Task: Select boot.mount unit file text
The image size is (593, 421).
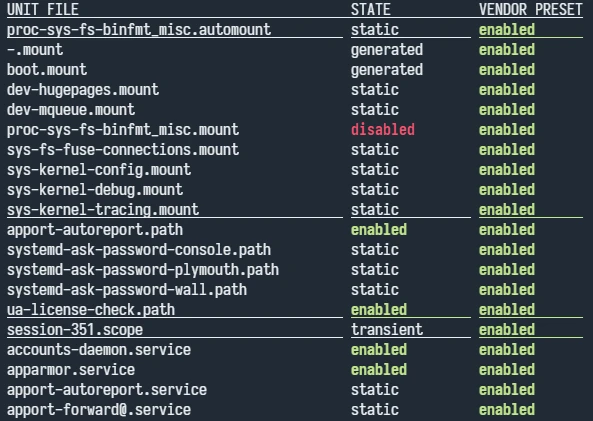Action: [47, 70]
